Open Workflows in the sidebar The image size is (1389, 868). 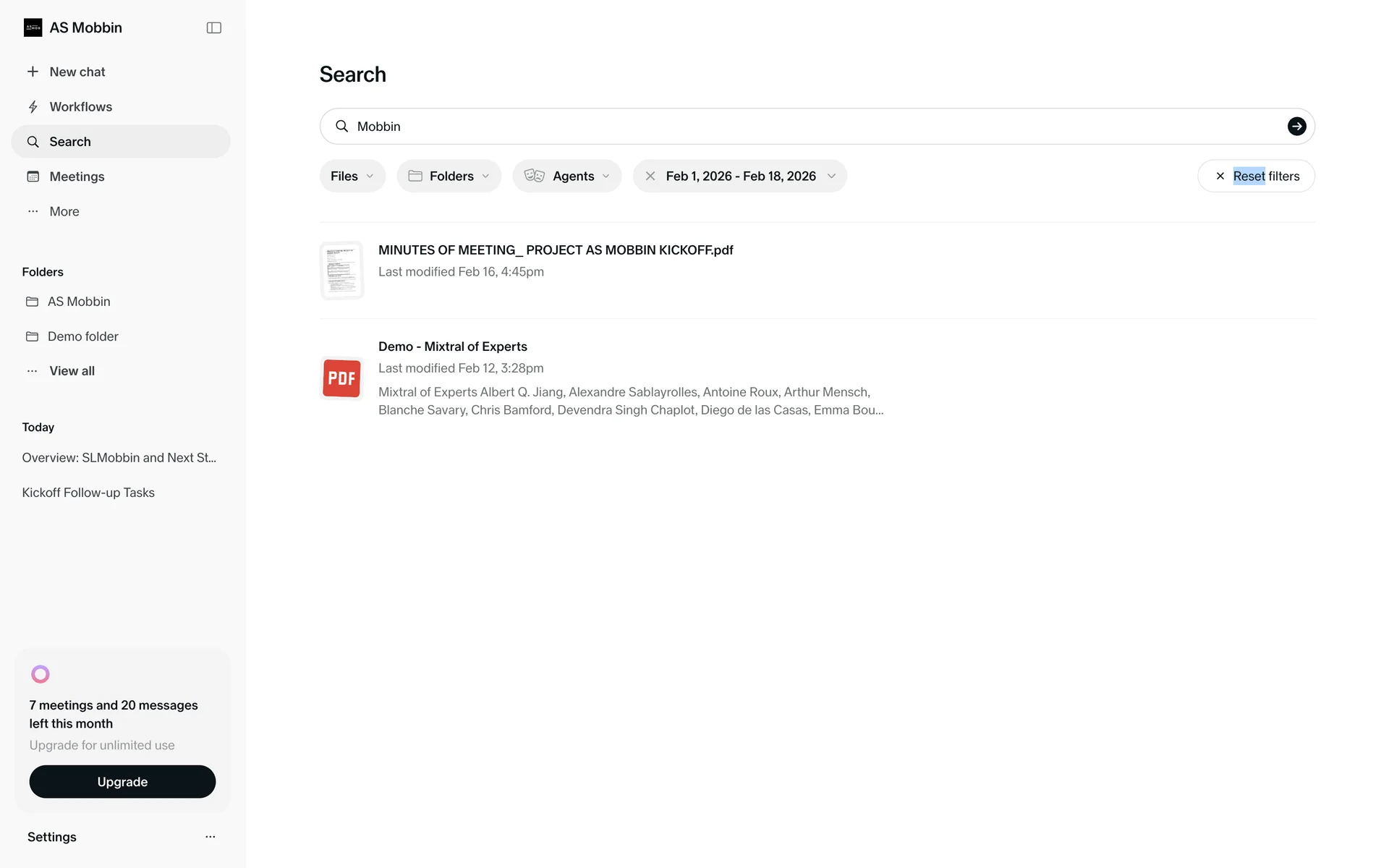click(80, 107)
